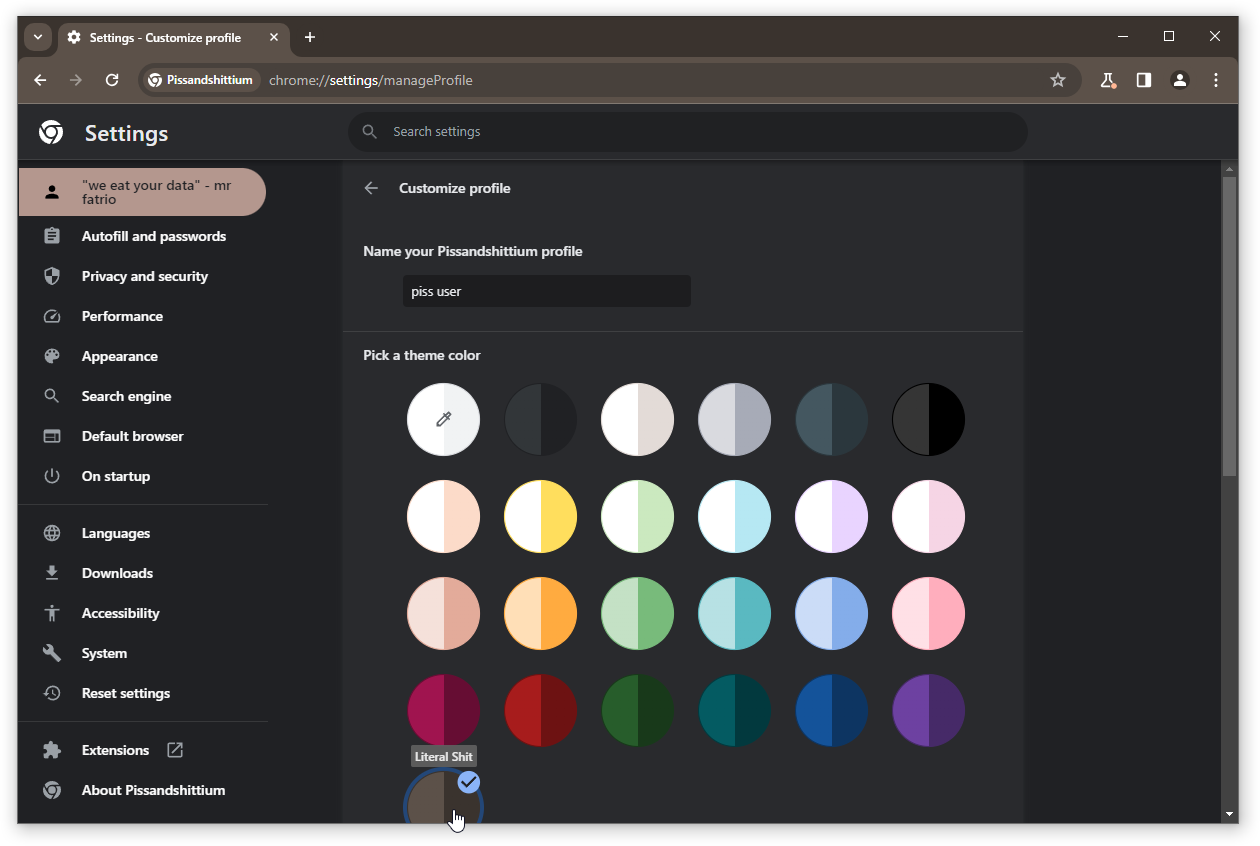Screen dimensions: 1260x846
Task: Click the profile name field 'piss user'
Action: point(547,292)
